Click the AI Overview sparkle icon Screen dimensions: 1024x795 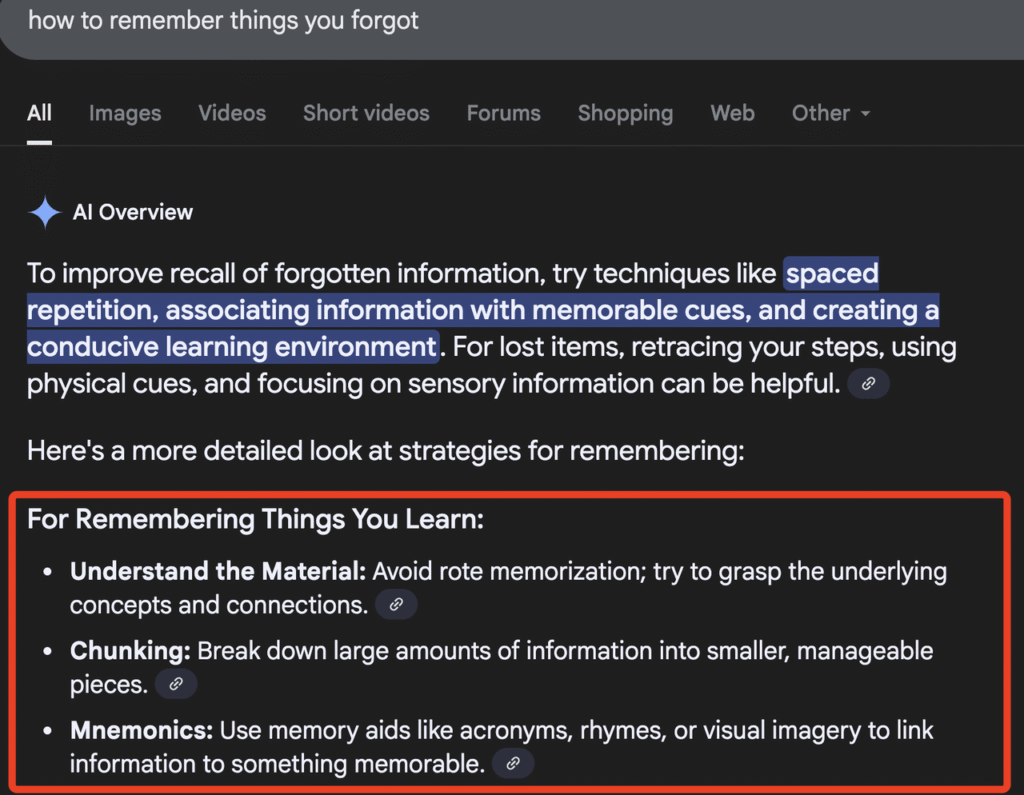point(45,212)
